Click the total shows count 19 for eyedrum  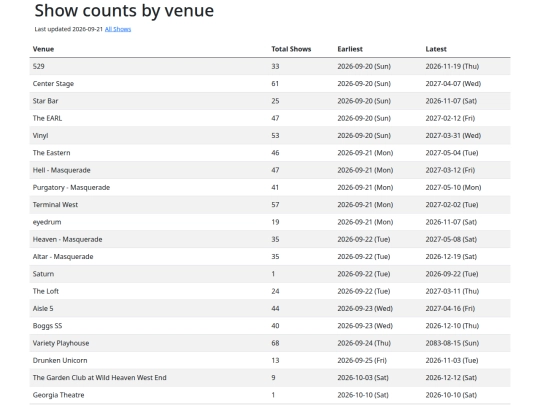(275, 222)
